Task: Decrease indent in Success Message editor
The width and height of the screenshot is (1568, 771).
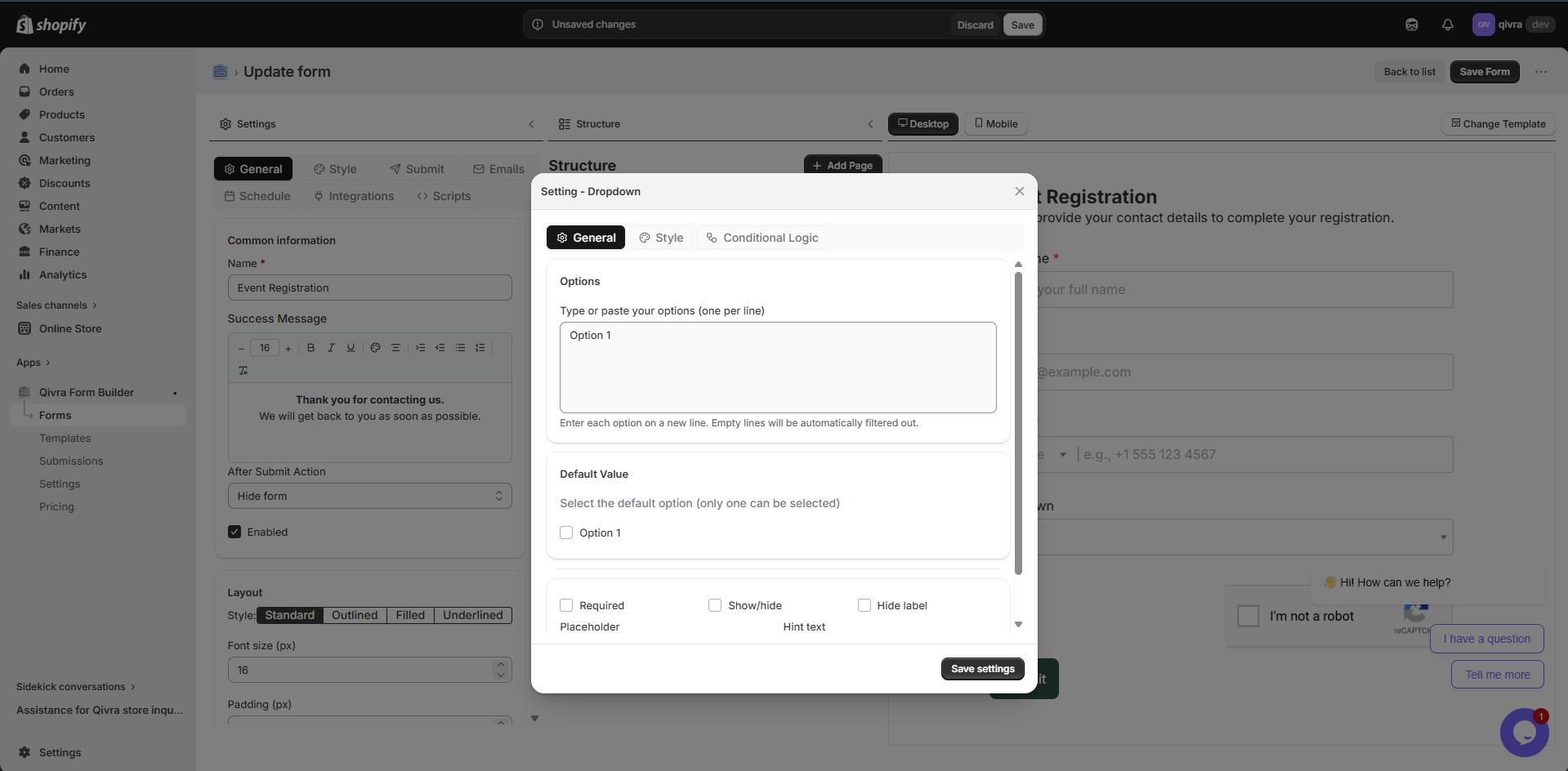Action: (440, 348)
